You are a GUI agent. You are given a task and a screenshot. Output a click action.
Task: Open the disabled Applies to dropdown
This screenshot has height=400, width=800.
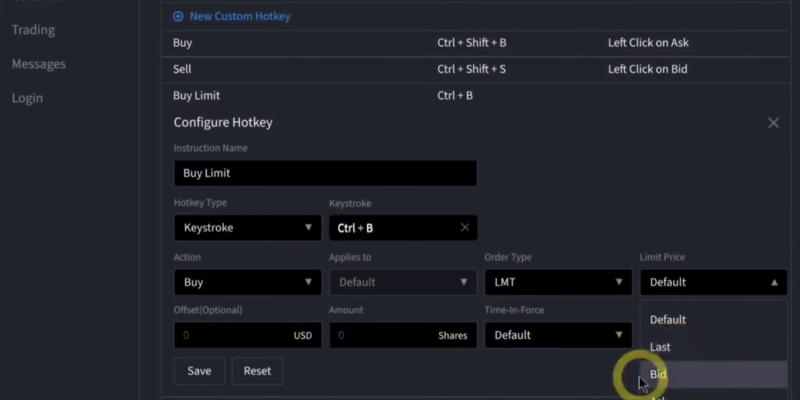[402, 282]
